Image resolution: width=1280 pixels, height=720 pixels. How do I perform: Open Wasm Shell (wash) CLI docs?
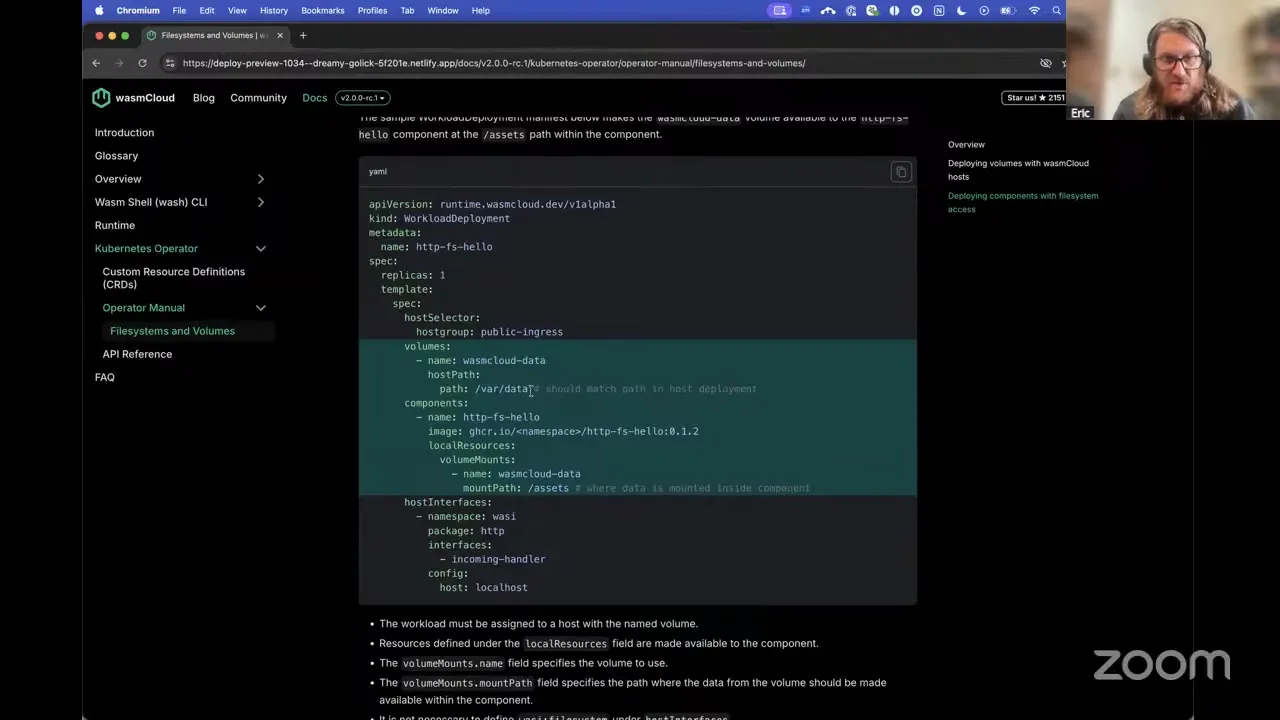(x=151, y=202)
